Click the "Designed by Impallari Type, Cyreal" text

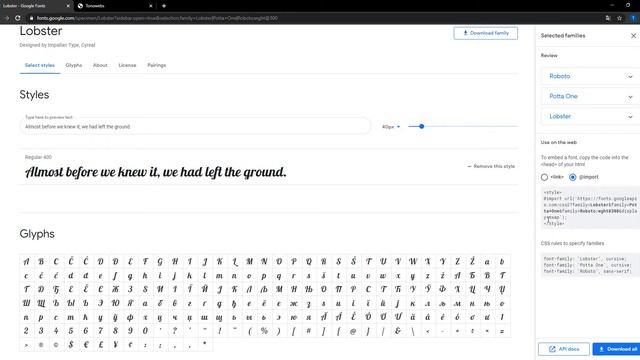pos(57,45)
